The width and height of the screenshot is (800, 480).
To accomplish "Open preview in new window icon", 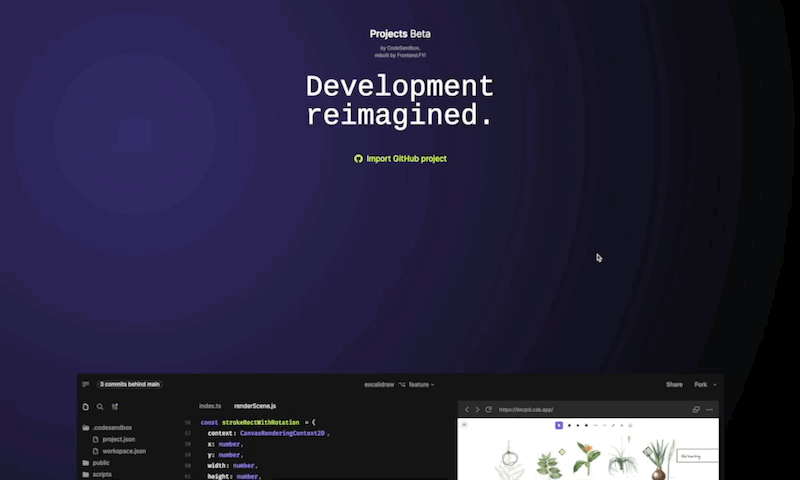I will tap(696, 409).
